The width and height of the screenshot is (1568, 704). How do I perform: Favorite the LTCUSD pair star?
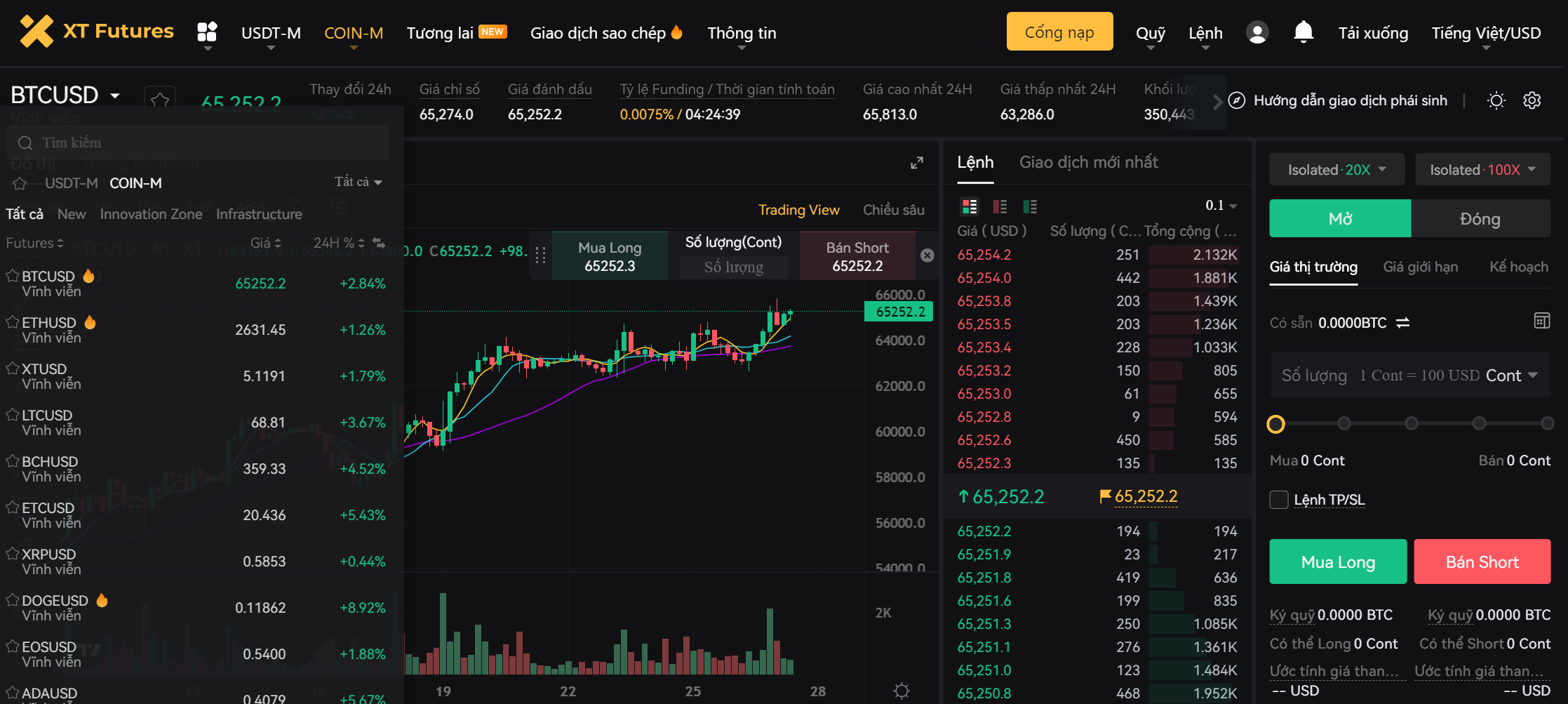pyautogui.click(x=13, y=415)
